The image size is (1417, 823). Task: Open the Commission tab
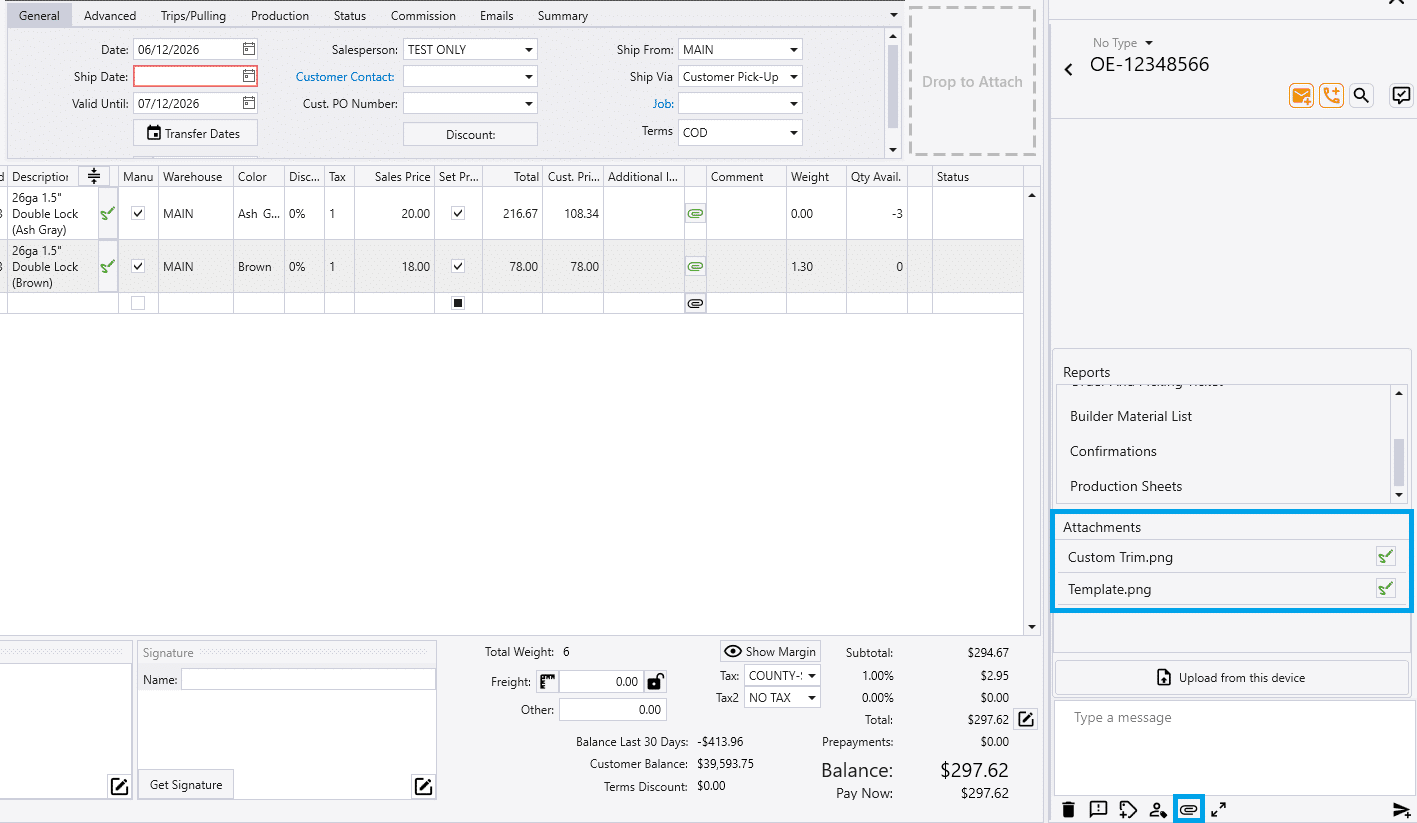[423, 16]
